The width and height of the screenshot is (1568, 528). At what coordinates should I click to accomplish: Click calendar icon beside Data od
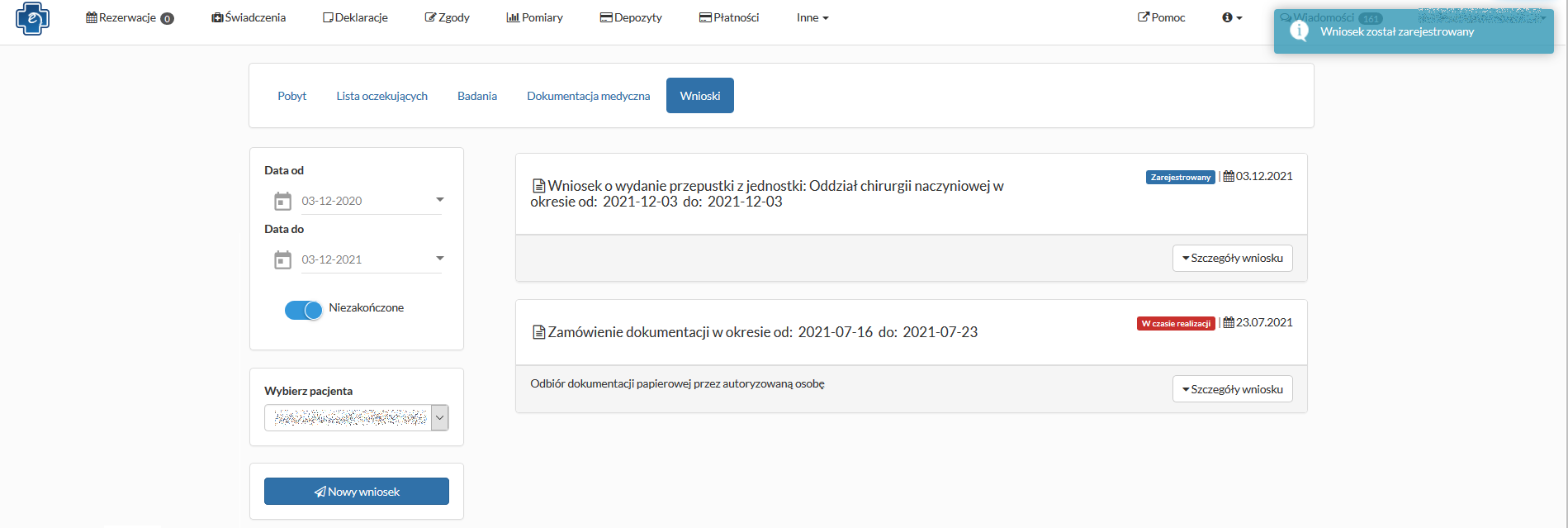tap(282, 201)
